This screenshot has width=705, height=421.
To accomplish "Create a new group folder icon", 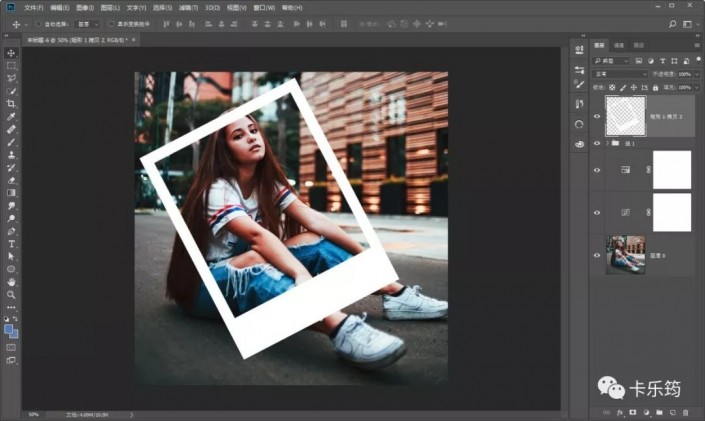I will pos(659,412).
